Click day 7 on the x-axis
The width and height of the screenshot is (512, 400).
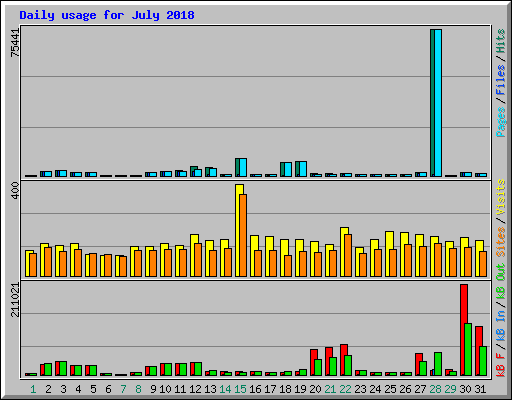[123, 389]
